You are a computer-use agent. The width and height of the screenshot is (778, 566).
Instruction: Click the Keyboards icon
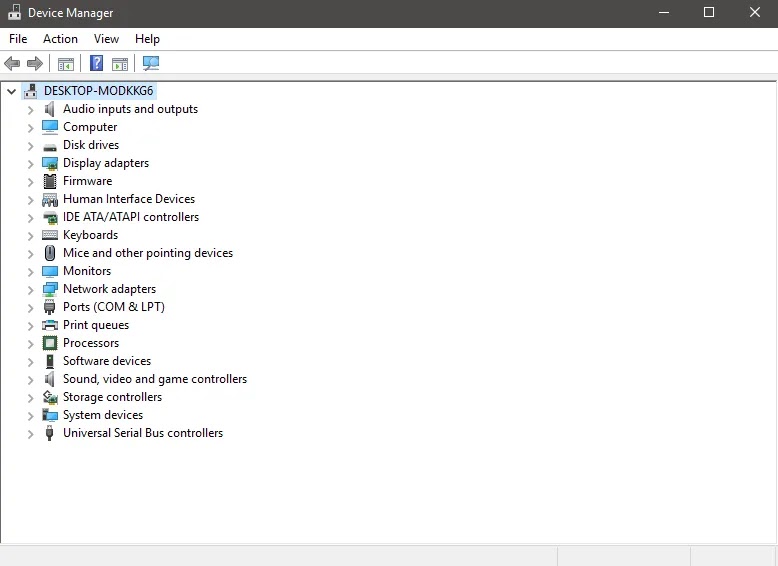tap(50, 235)
